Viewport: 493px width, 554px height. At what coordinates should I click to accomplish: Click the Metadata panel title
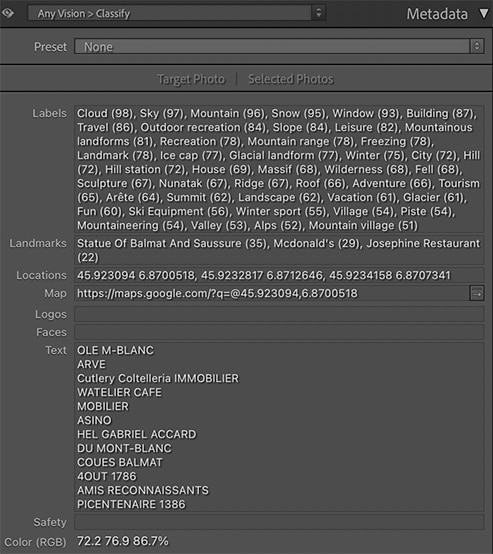point(437,14)
